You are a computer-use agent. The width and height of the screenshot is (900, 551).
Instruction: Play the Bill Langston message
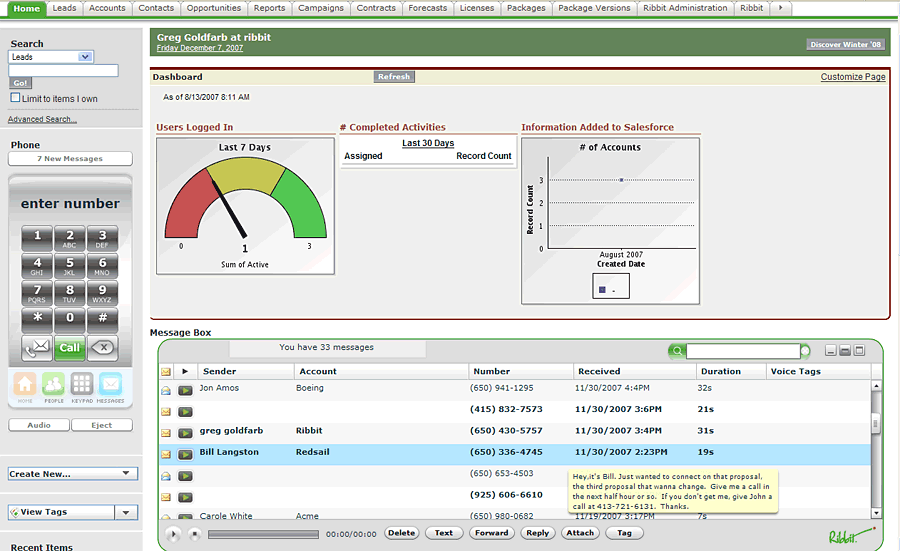point(185,455)
